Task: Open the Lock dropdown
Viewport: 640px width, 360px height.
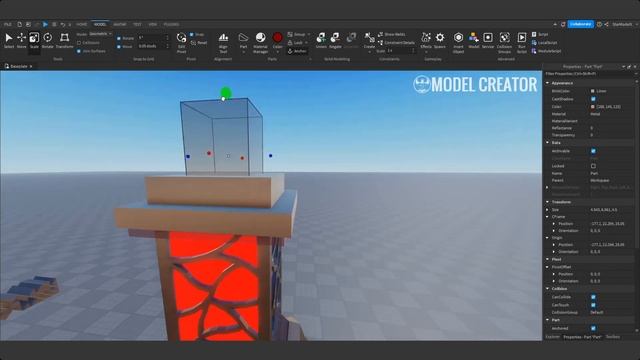Action: point(298,42)
